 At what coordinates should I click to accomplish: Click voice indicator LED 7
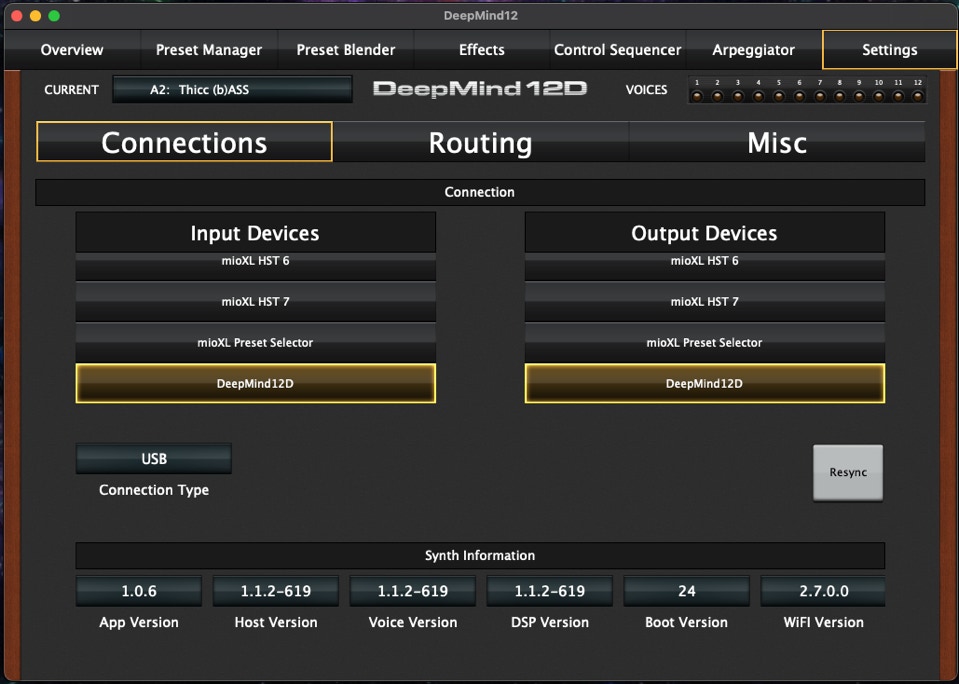point(820,95)
